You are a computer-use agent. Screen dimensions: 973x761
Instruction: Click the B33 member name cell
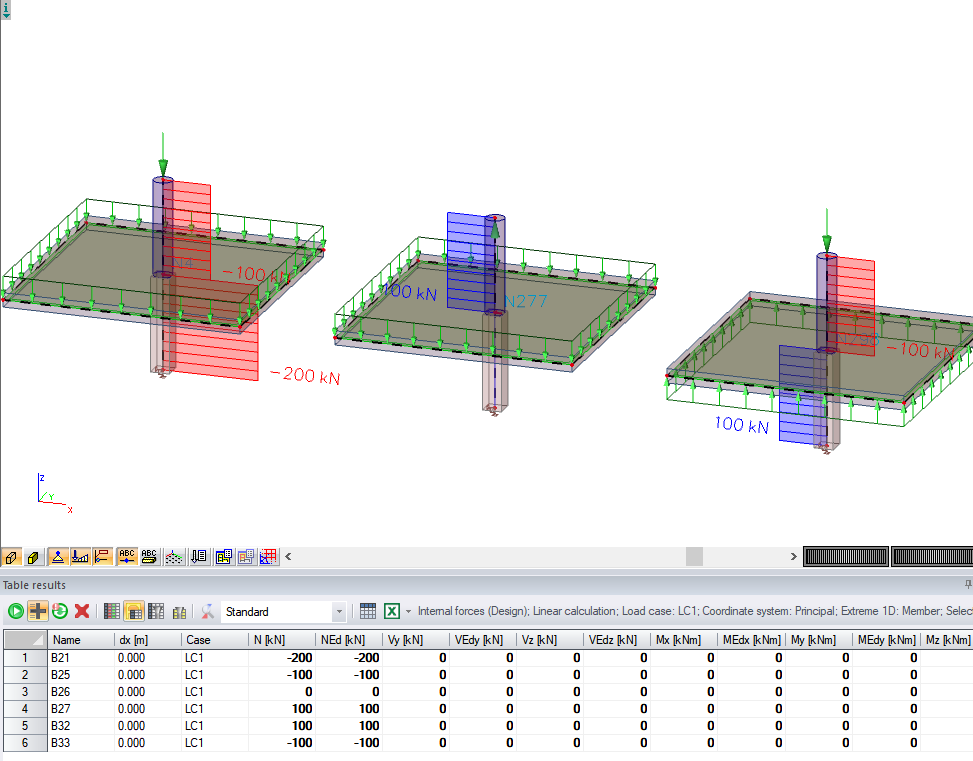click(81, 743)
